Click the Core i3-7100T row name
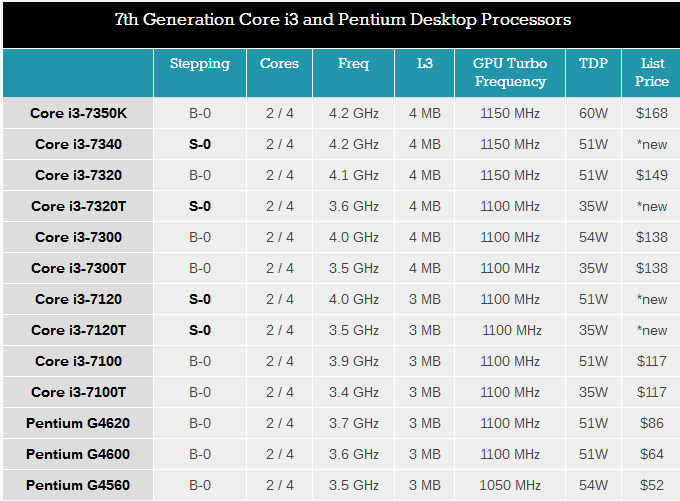 pyautogui.click(x=78, y=393)
